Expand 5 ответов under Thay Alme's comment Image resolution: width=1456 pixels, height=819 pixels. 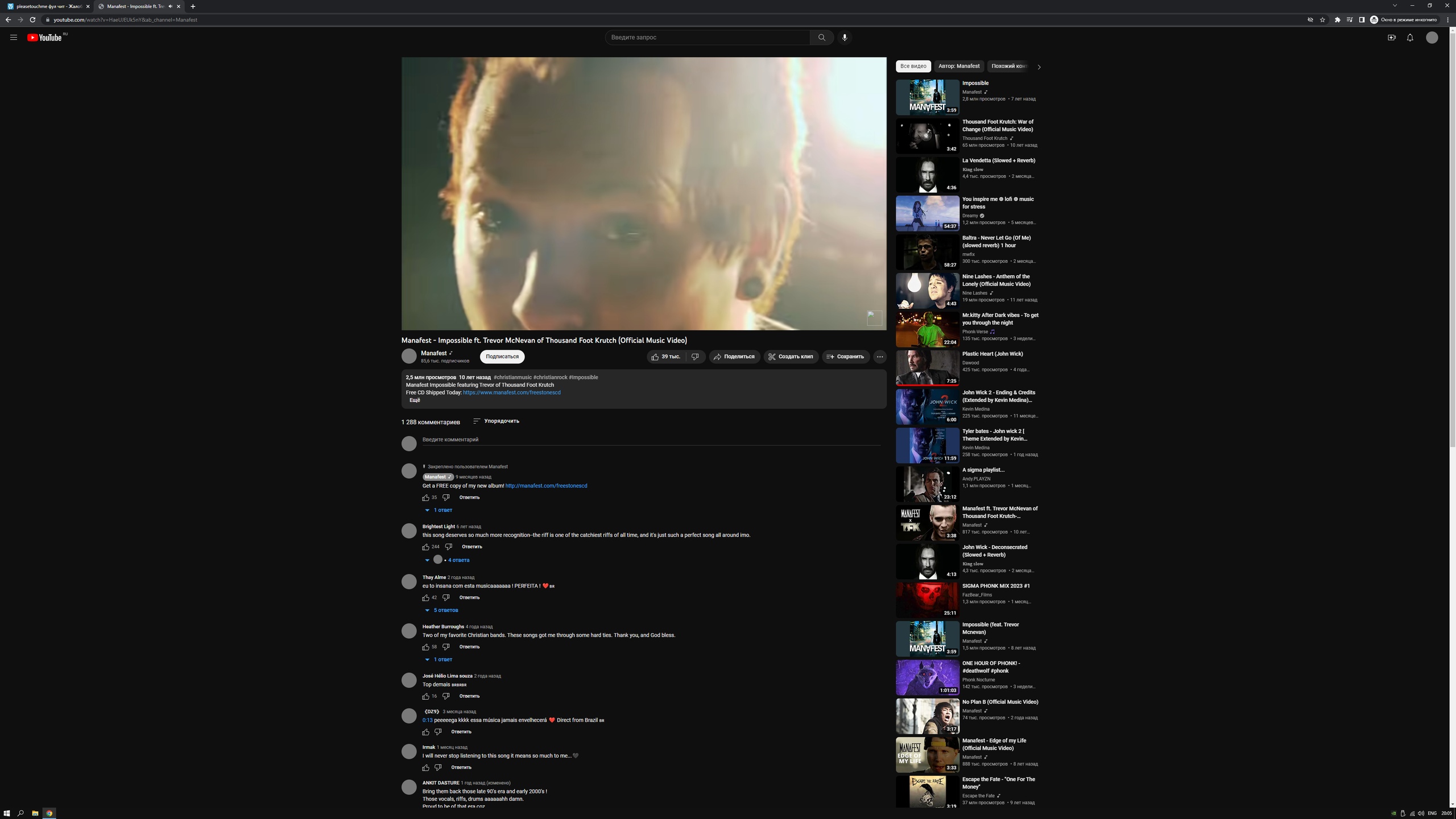click(x=445, y=610)
